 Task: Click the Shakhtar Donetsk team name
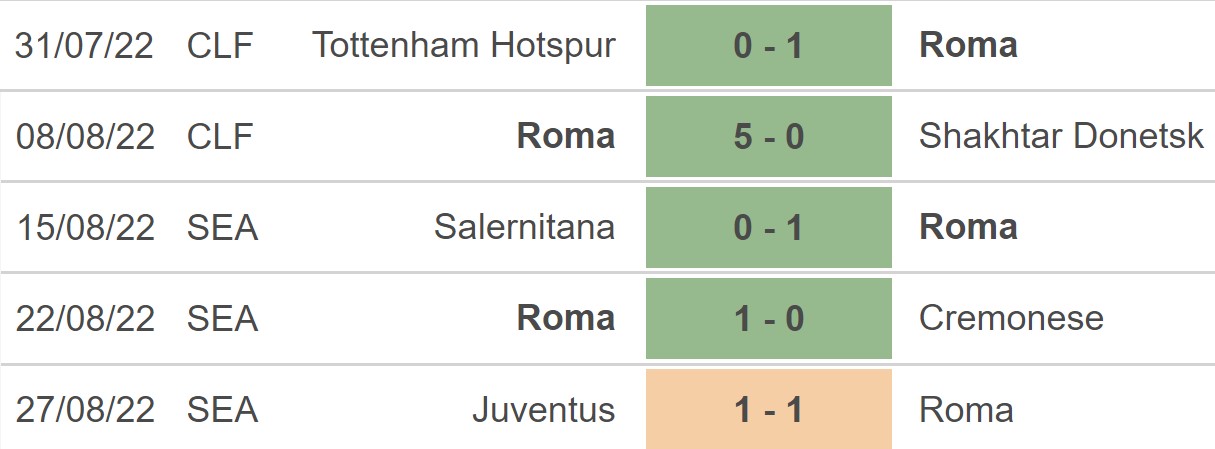tap(1061, 137)
